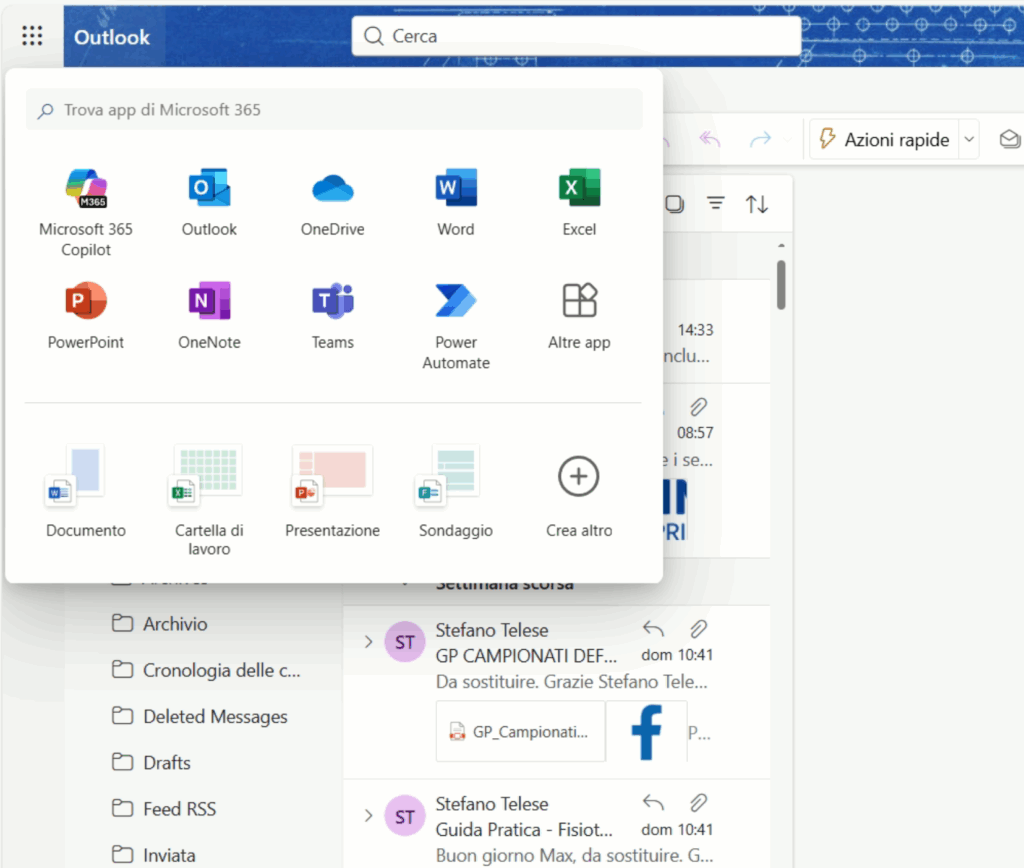The height and width of the screenshot is (868, 1024).
Task: Launch Word from app launcher
Action: click(456, 202)
